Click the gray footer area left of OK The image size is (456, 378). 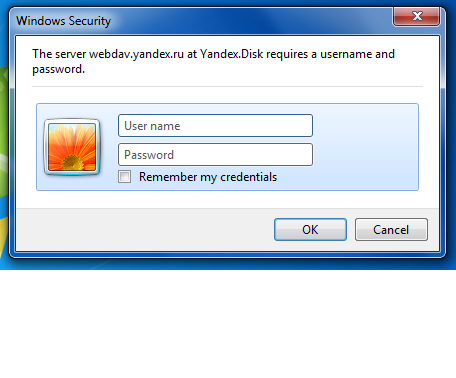[143, 229]
